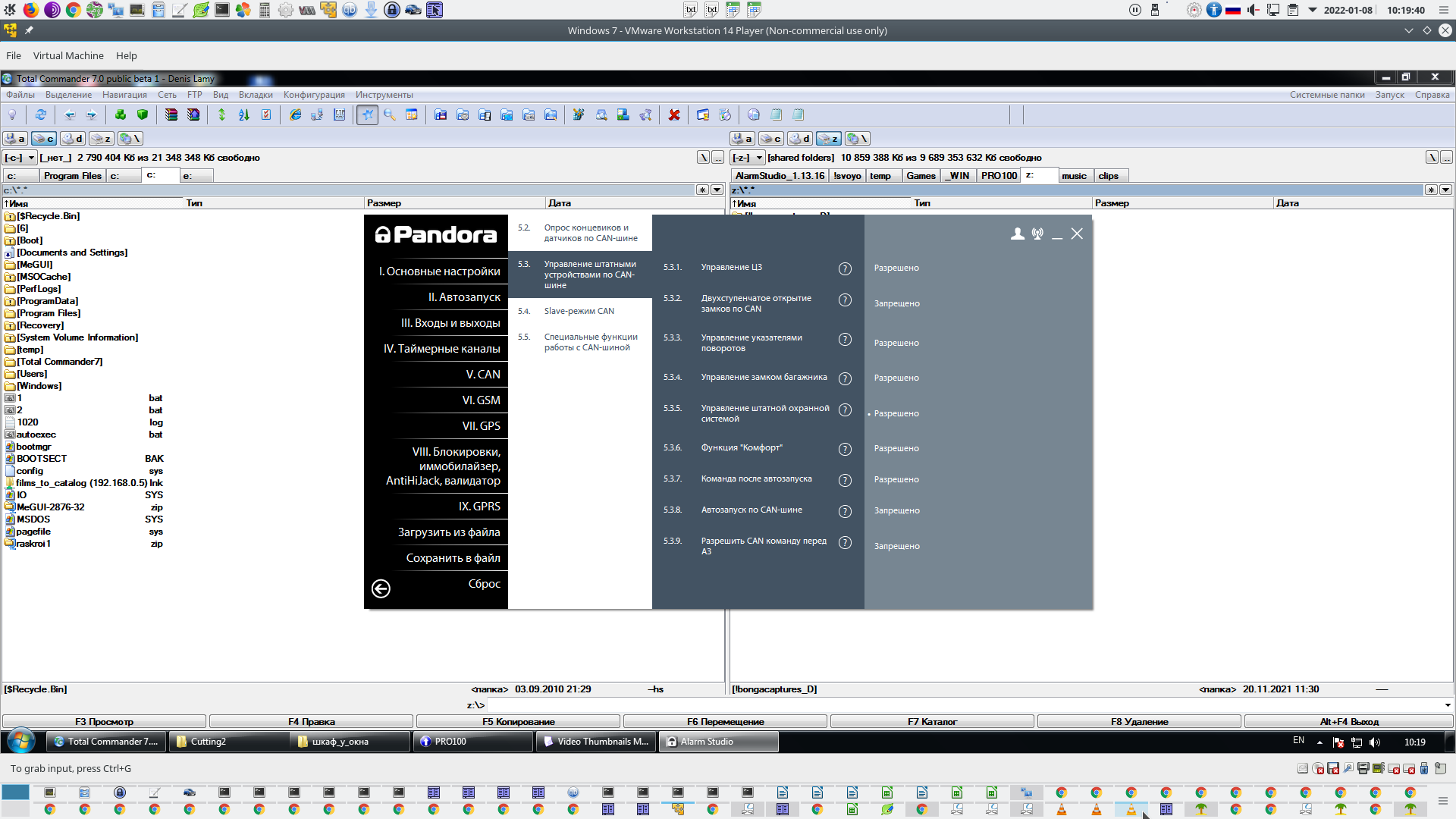Open the left panel drive dropdown
The image size is (1456, 819).
click(31, 158)
